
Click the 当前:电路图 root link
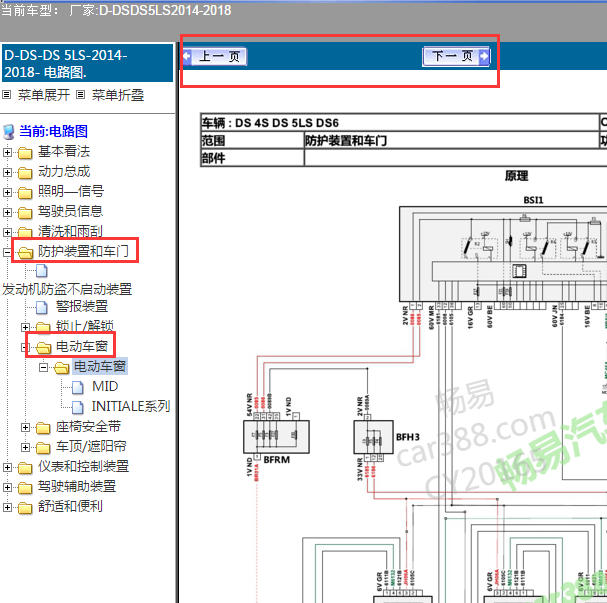pos(53,131)
